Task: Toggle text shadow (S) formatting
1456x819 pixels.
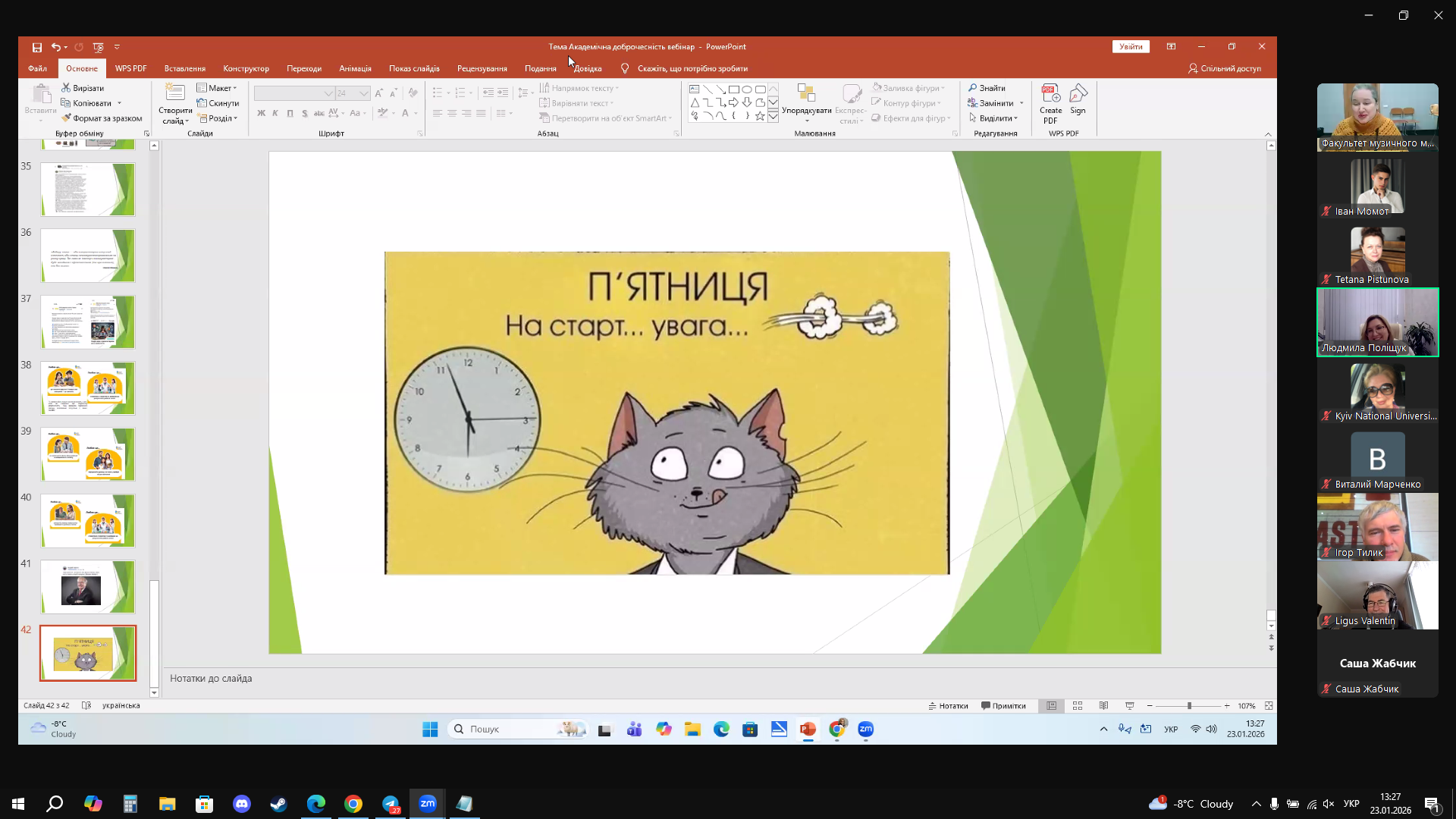Action: tap(305, 114)
